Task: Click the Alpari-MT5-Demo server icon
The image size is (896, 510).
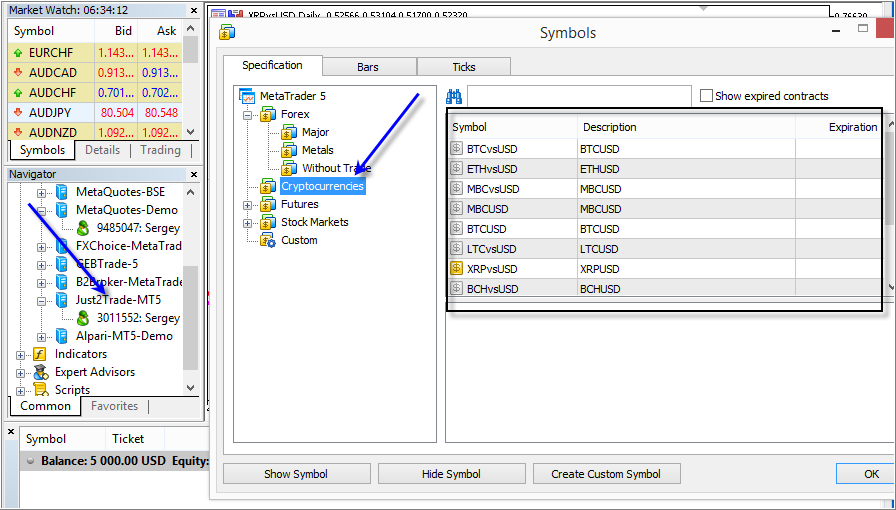Action: (61, 336)
